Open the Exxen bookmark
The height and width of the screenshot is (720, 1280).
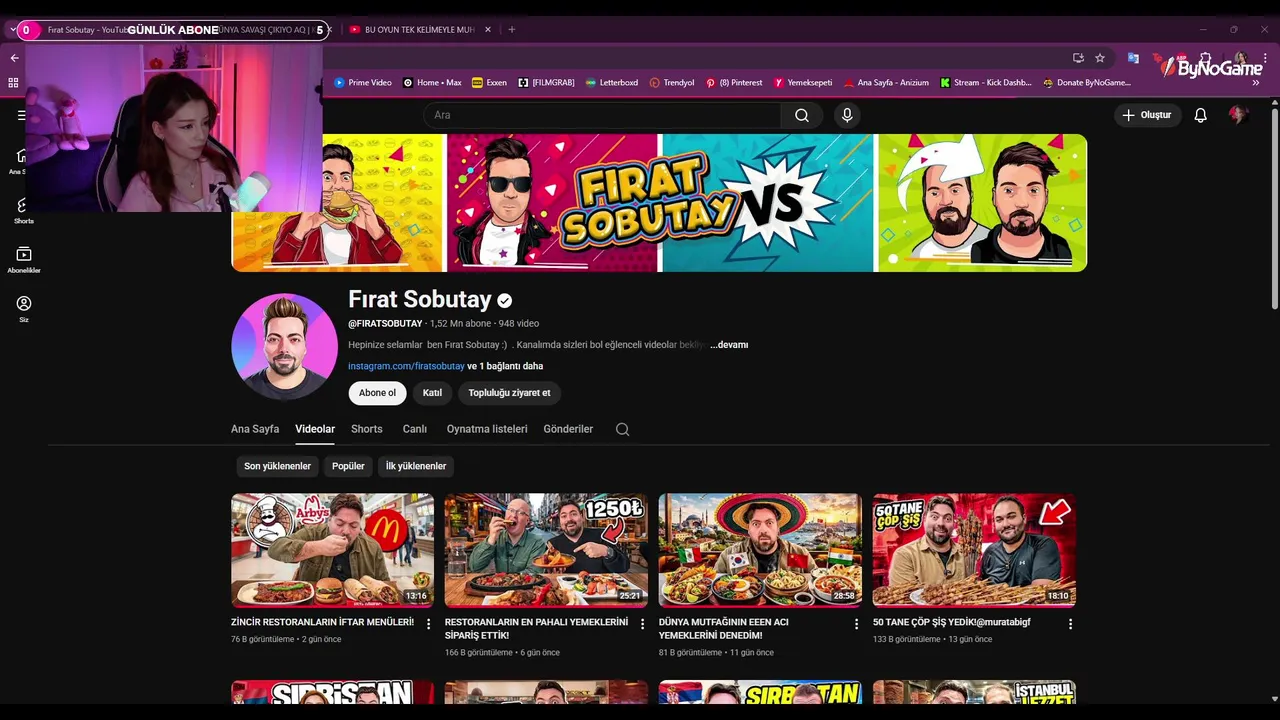coord(489,83)
